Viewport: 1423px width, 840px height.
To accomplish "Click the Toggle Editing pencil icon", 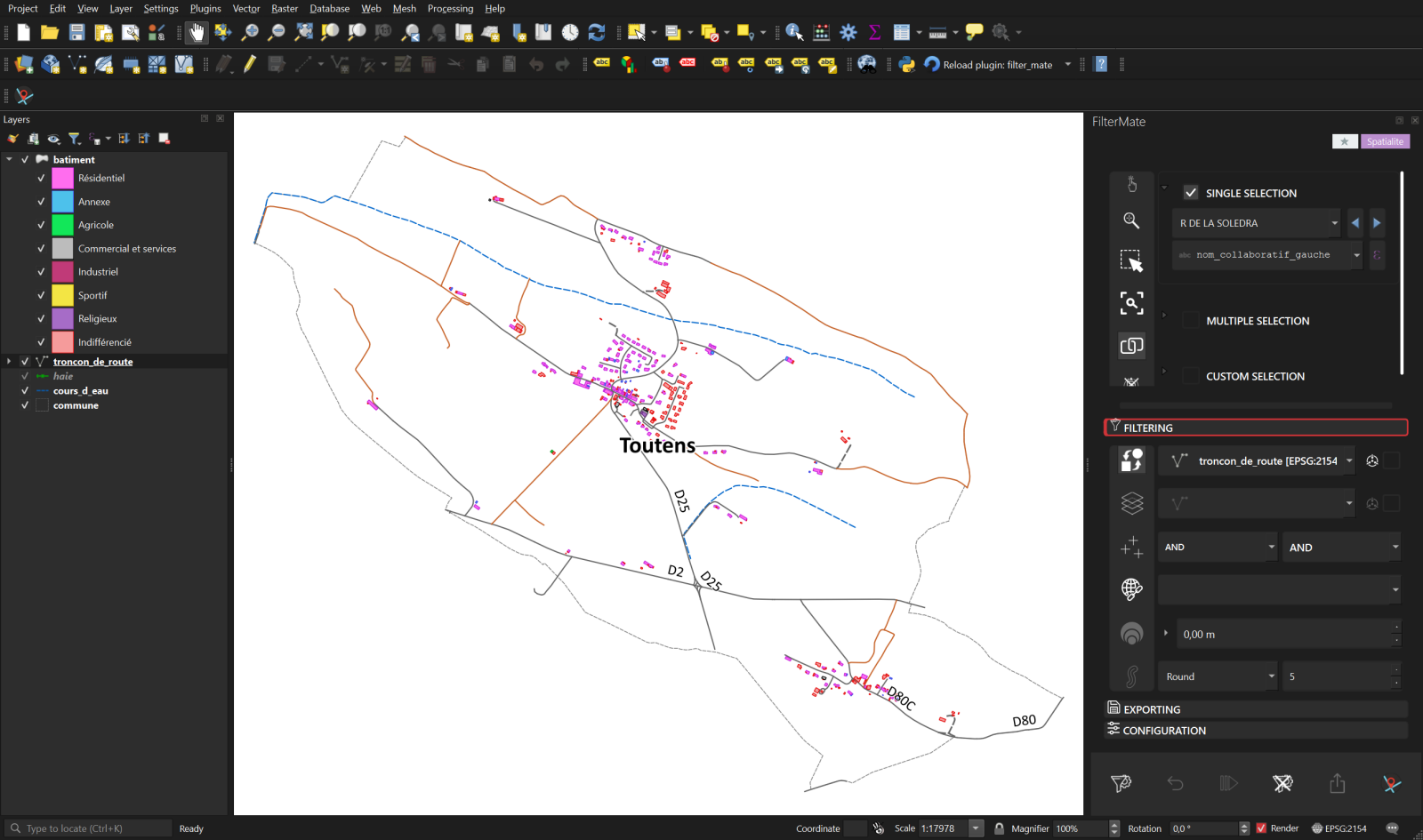I will pyautogui.click(x=250, y=64).
